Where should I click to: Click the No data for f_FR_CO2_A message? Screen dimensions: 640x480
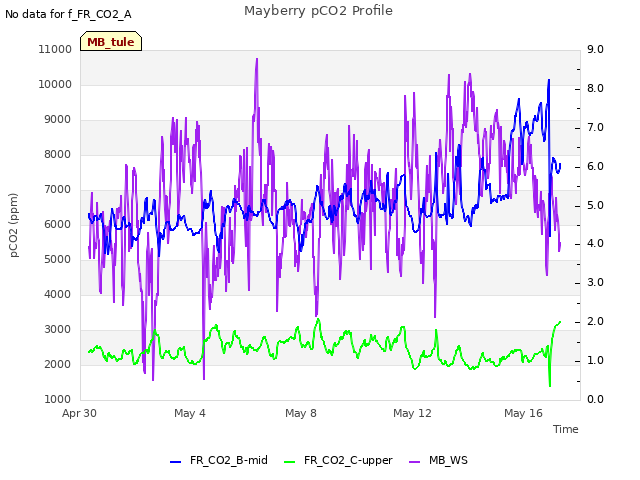(x=68, y=14)
